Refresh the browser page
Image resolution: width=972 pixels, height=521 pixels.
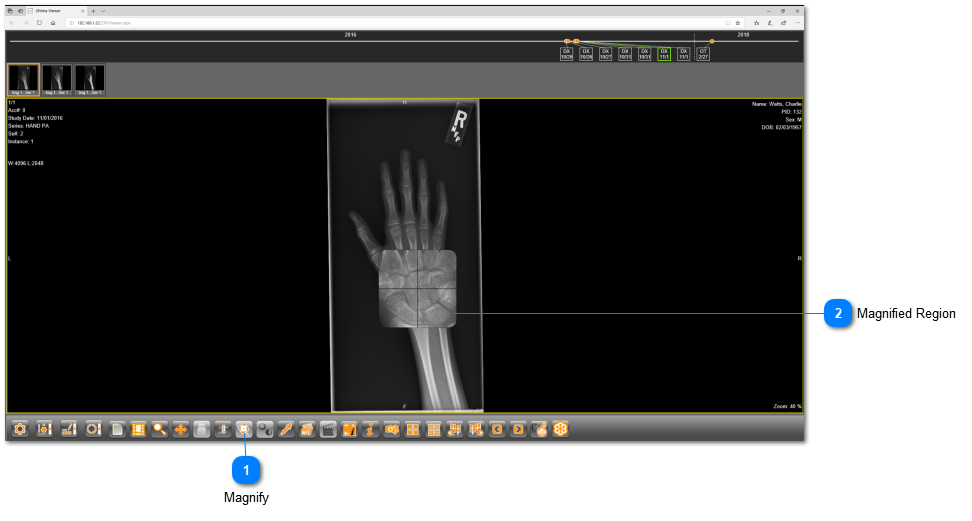[39, 23]
